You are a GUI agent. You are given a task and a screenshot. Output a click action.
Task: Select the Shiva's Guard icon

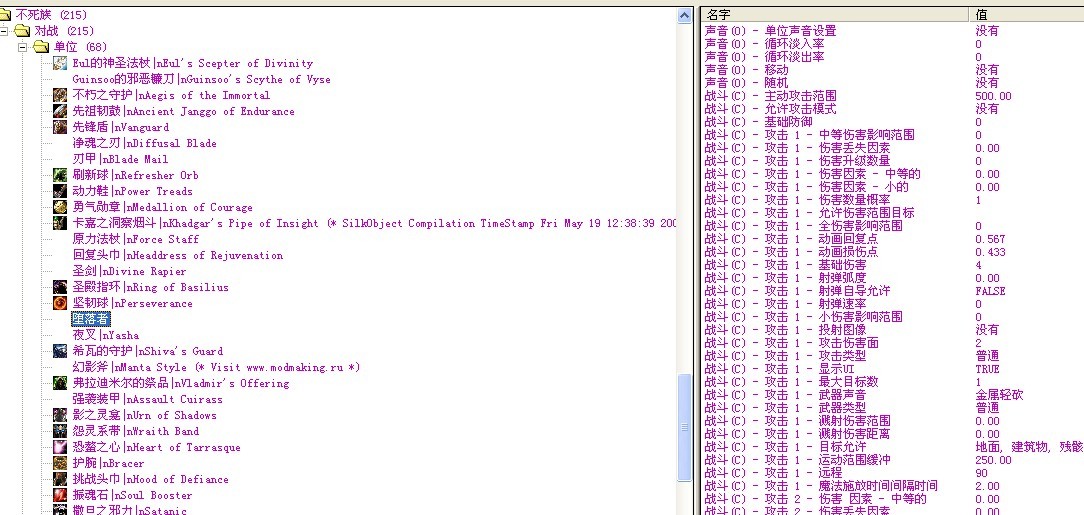tap(60, 351)
